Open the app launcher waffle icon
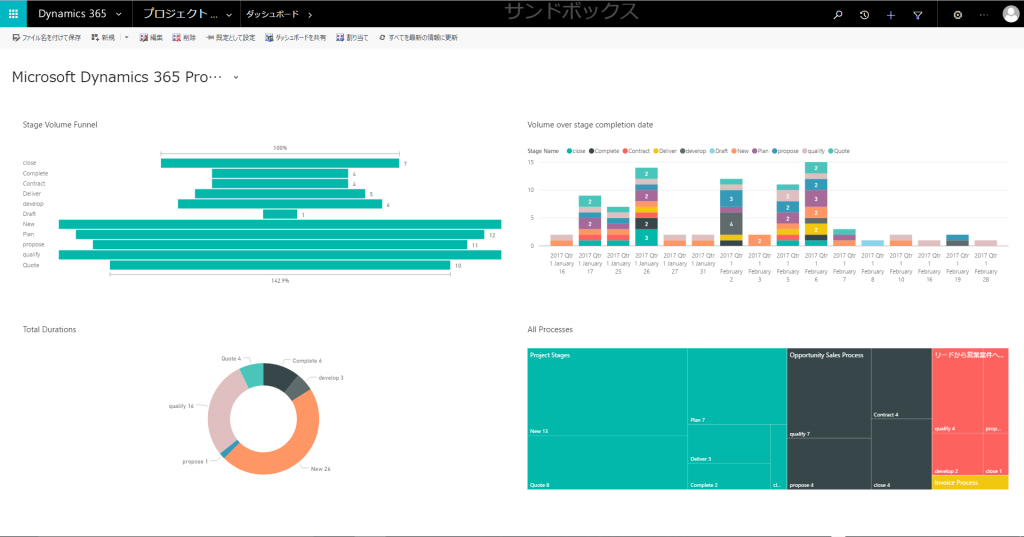The image size is (1024, 537). tap(13, 14)
